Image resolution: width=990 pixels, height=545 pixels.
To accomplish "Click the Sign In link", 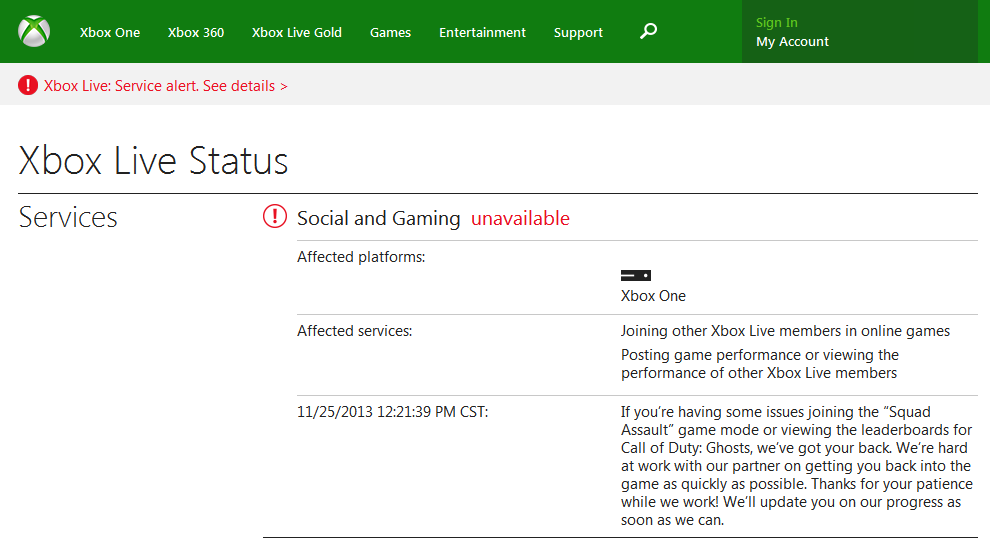I will coord(777,22).
